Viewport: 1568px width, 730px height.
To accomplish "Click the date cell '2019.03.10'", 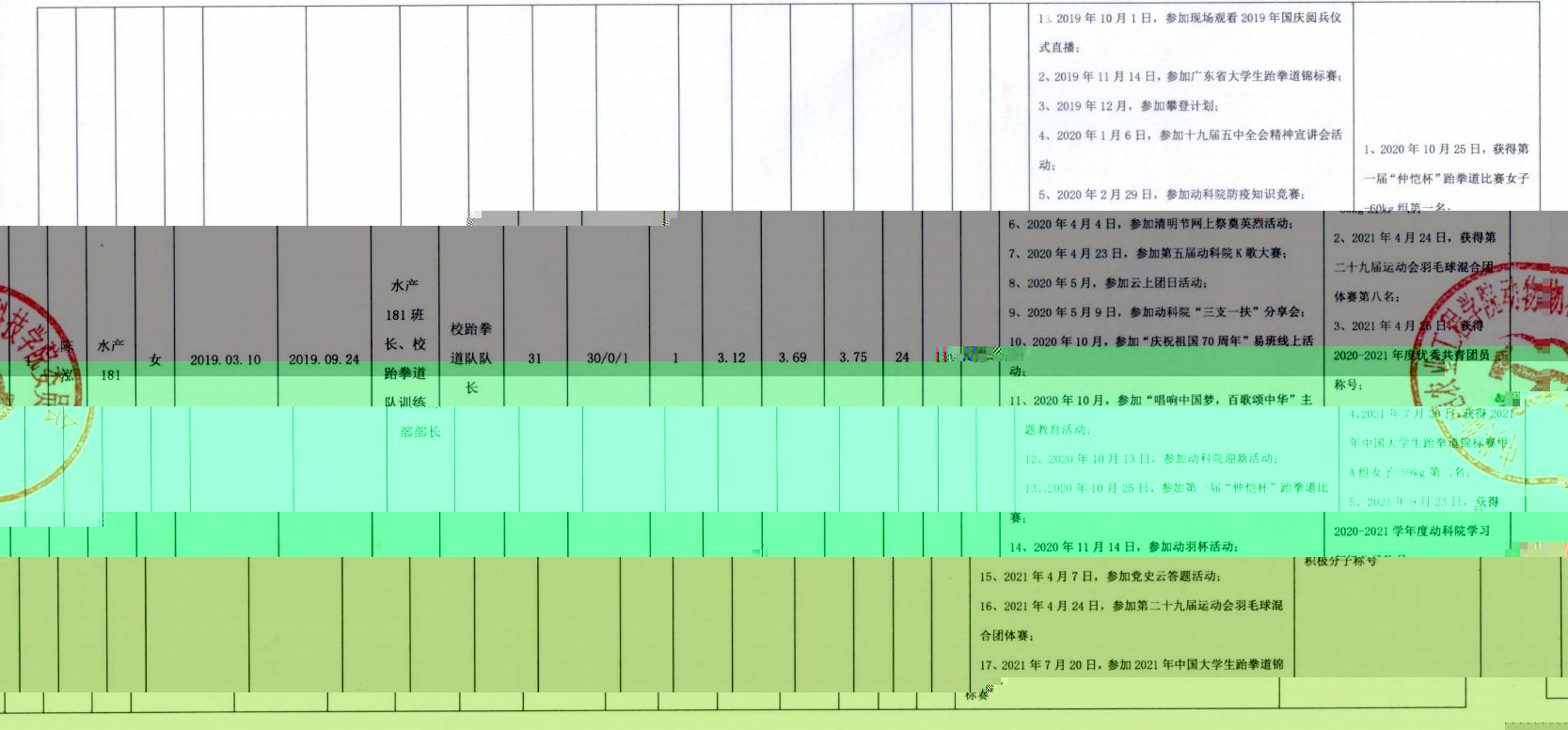I will point(226,359).
